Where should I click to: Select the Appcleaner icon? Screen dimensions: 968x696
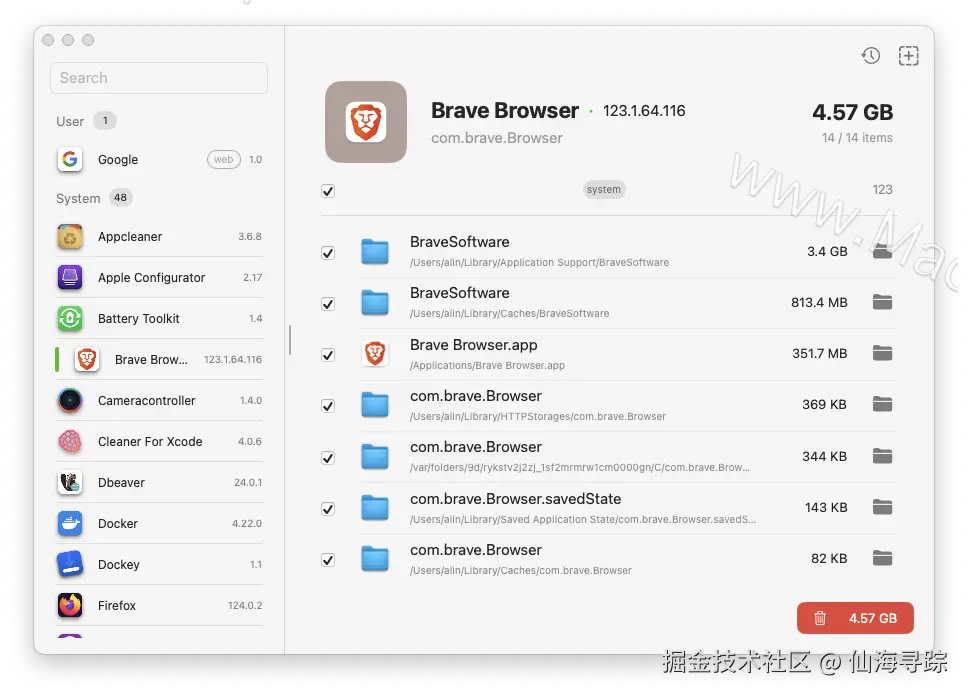(70, 237)
